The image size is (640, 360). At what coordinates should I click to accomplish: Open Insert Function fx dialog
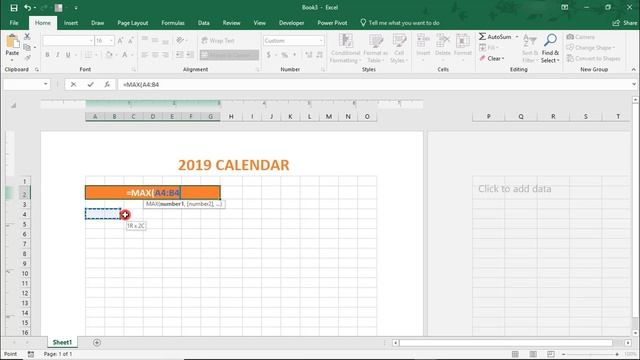click(x=107, y=84)
